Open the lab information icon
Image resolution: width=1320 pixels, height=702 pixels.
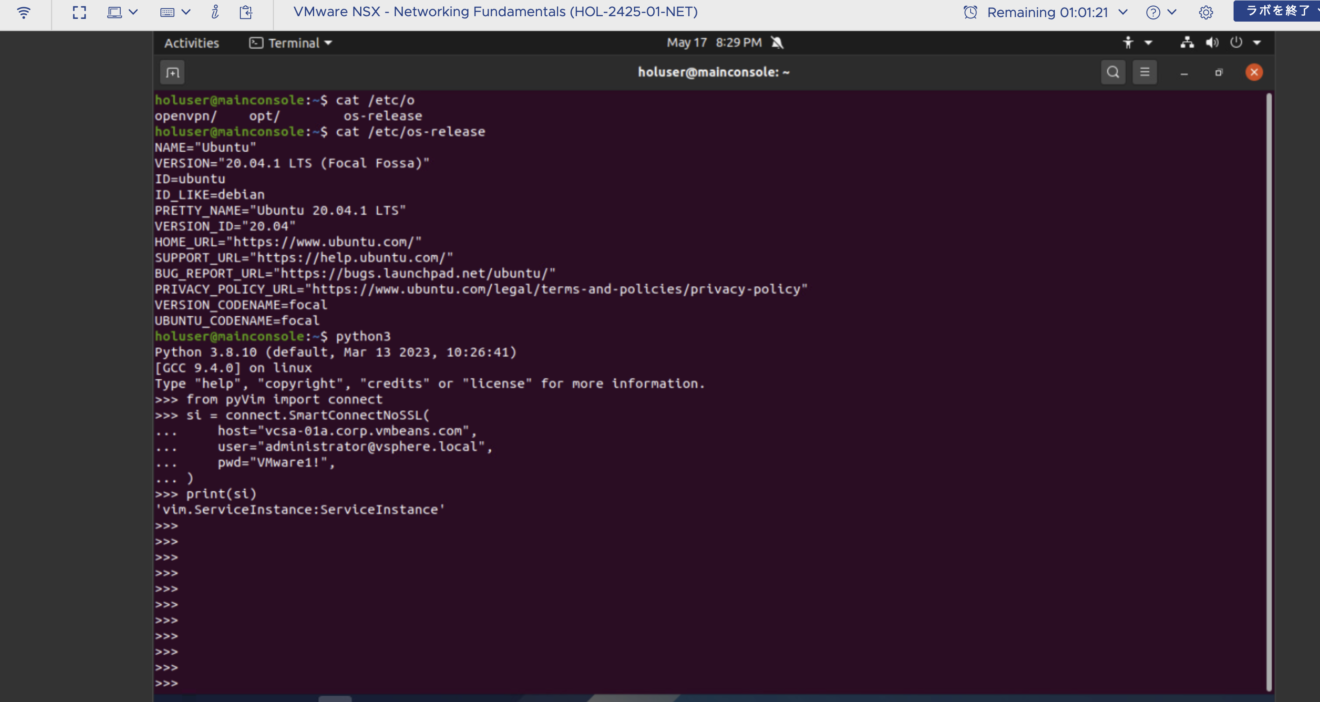pyautogui.click(x=216, y=13)
